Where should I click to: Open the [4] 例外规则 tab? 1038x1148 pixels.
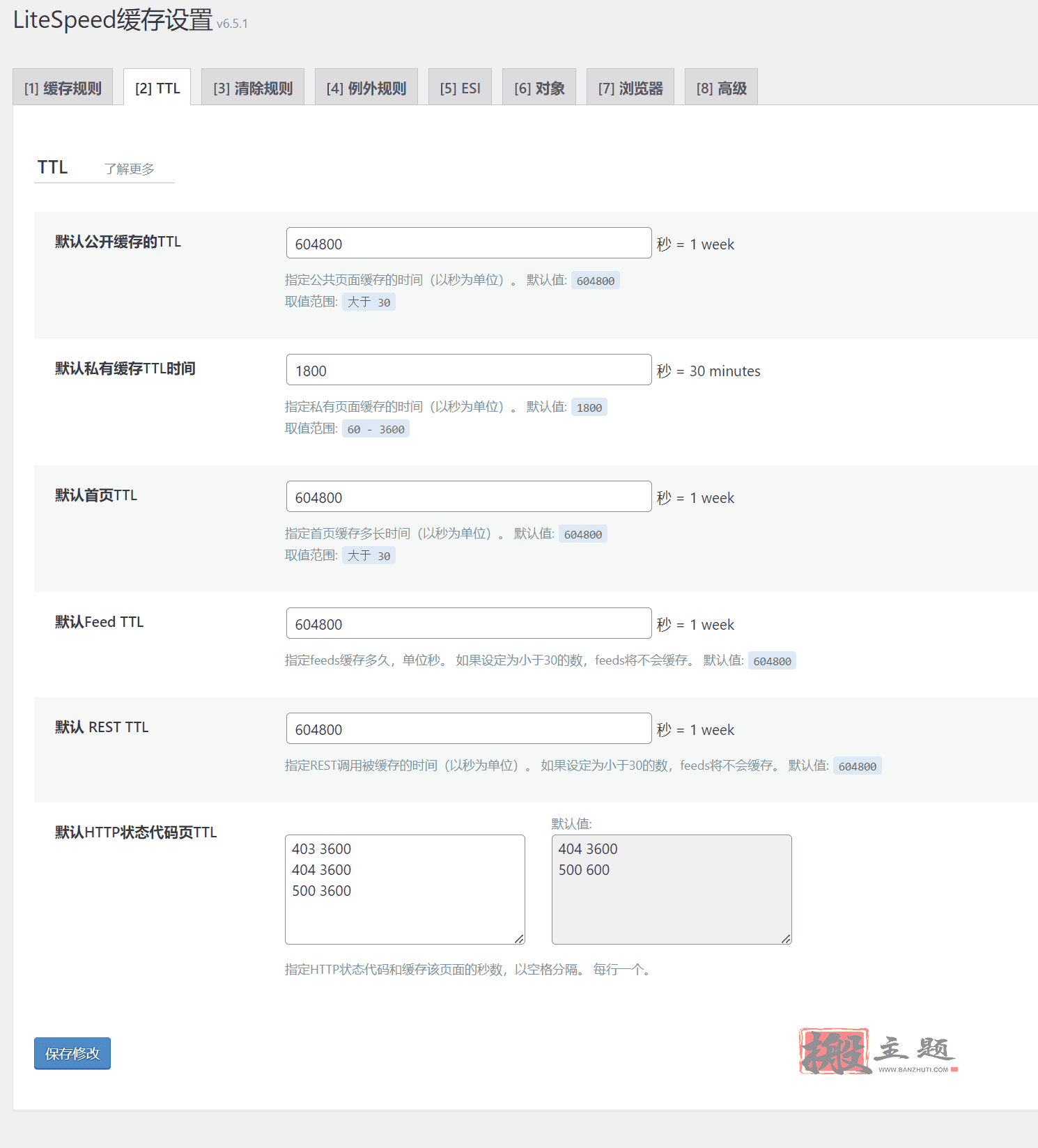click(366, 88)
